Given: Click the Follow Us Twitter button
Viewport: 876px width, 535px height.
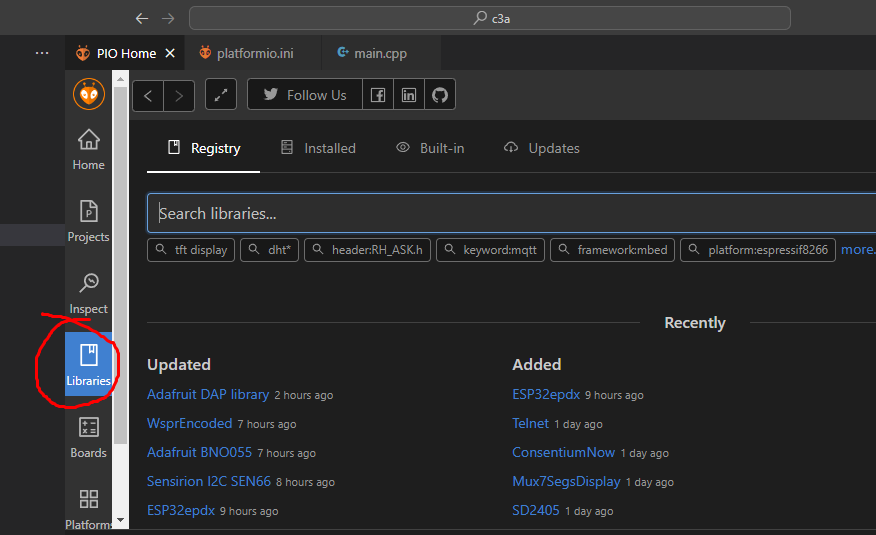Looking at the screenshot, I should click(x=304, y=95).
